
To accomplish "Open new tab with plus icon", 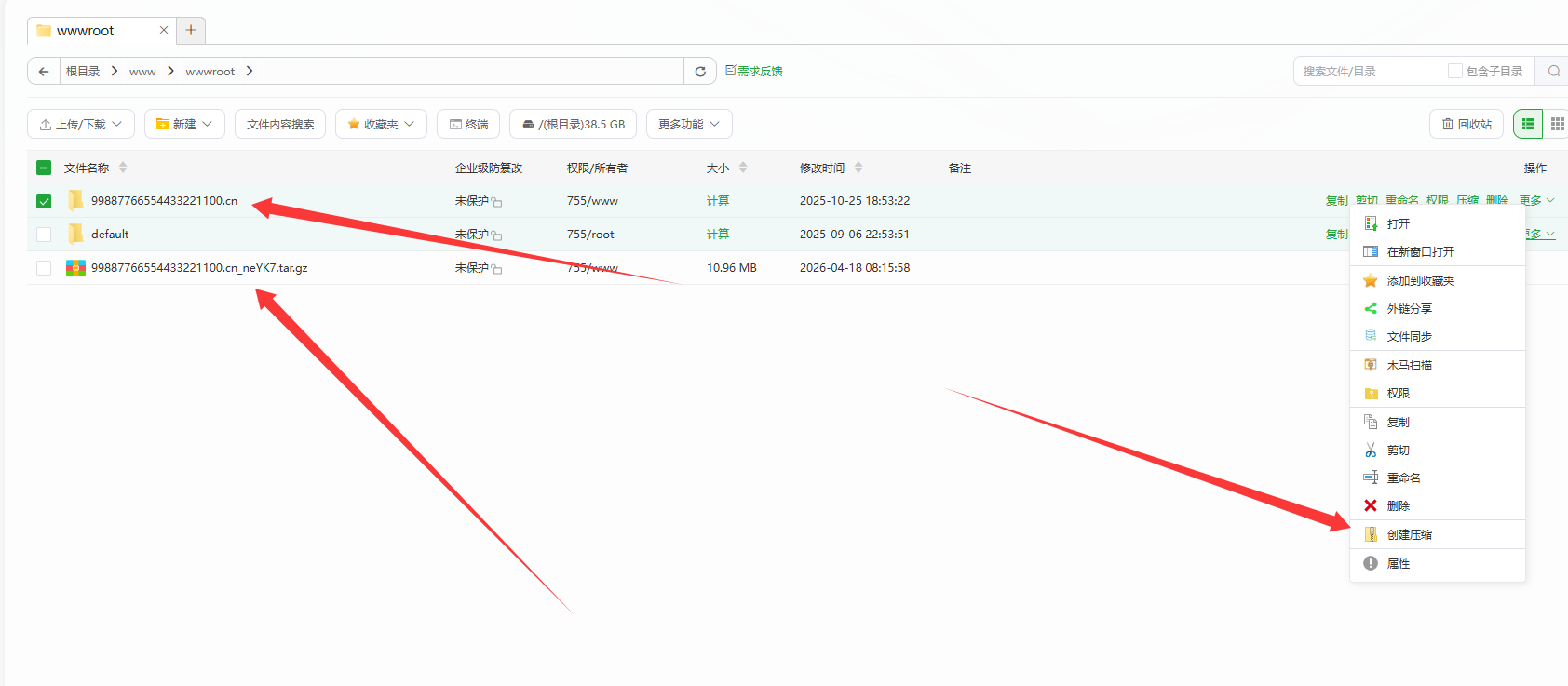I will [x=191, y=30].
